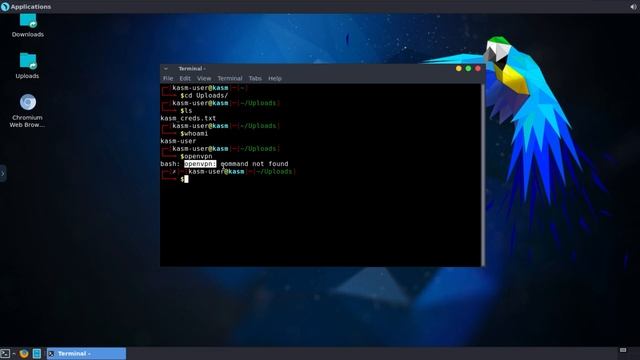
Task: Open the Uploads desktop folder
Action: (28, 65)
